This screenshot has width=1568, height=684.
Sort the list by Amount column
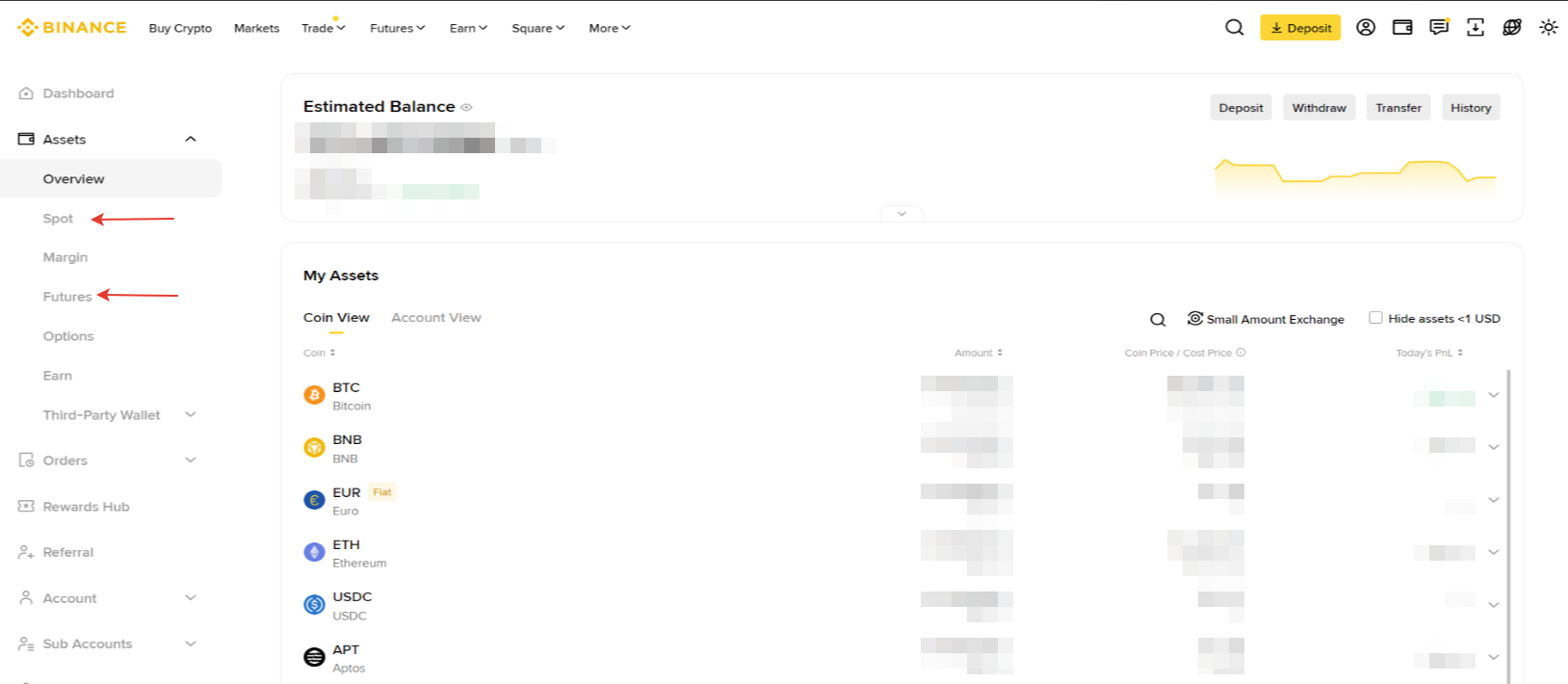tap(979, 354)
